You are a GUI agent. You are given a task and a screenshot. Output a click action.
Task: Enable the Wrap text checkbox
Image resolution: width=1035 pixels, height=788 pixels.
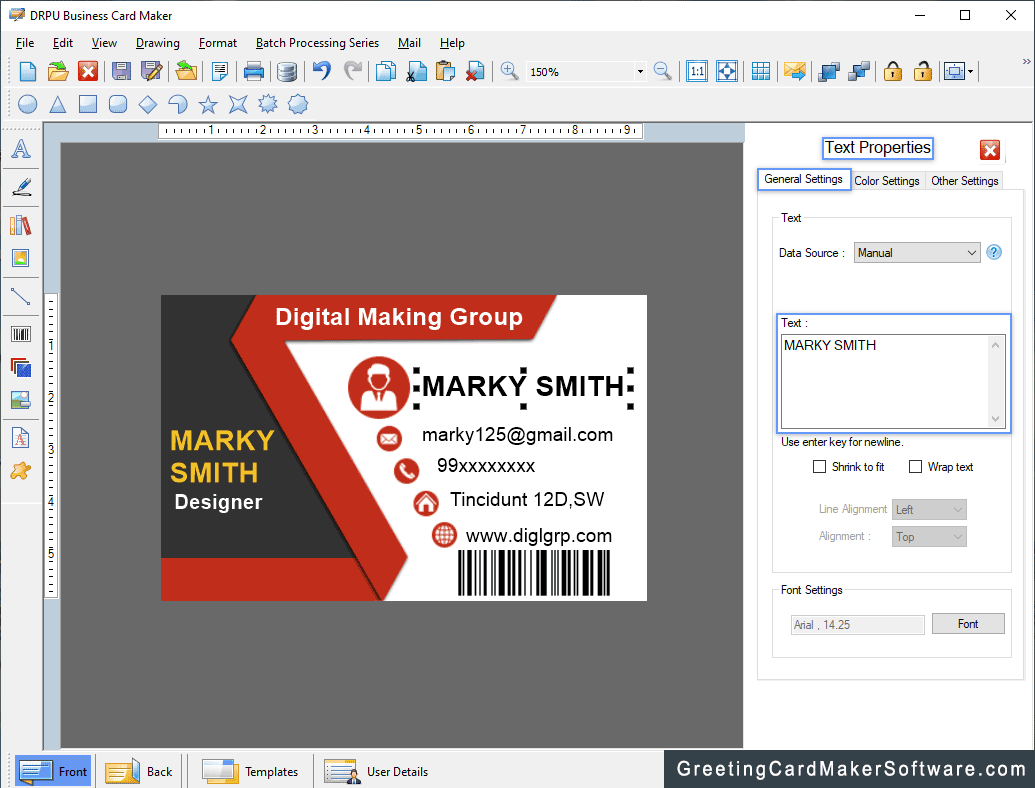point(915,467)
